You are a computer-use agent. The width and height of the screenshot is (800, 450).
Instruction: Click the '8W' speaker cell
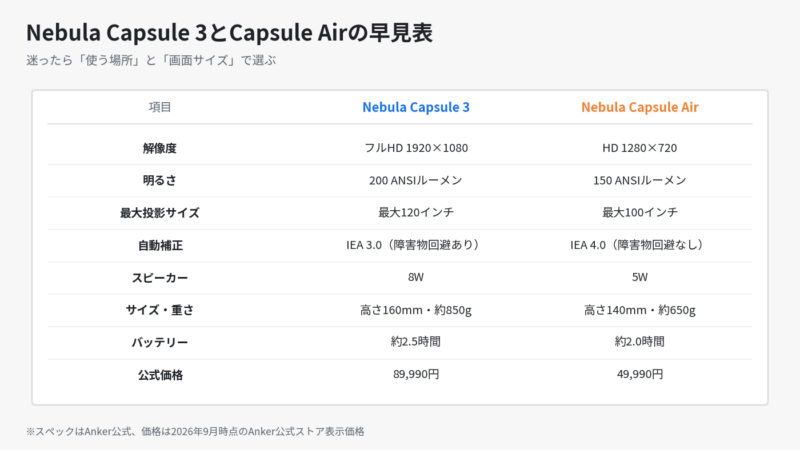416,278
